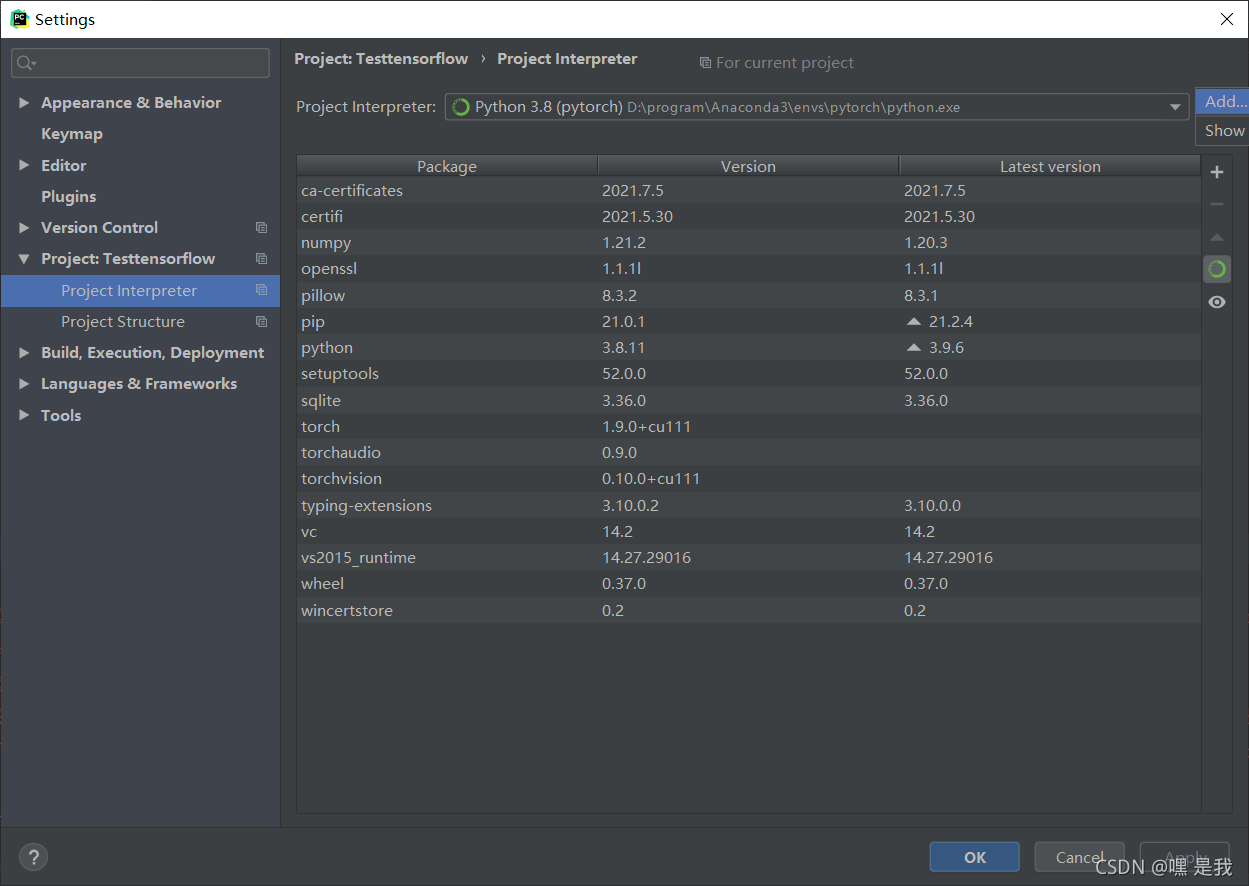Expand Languages & Frameworks section
The width and height of the screenshot is (1249, 886).
(x=24, y=383)
